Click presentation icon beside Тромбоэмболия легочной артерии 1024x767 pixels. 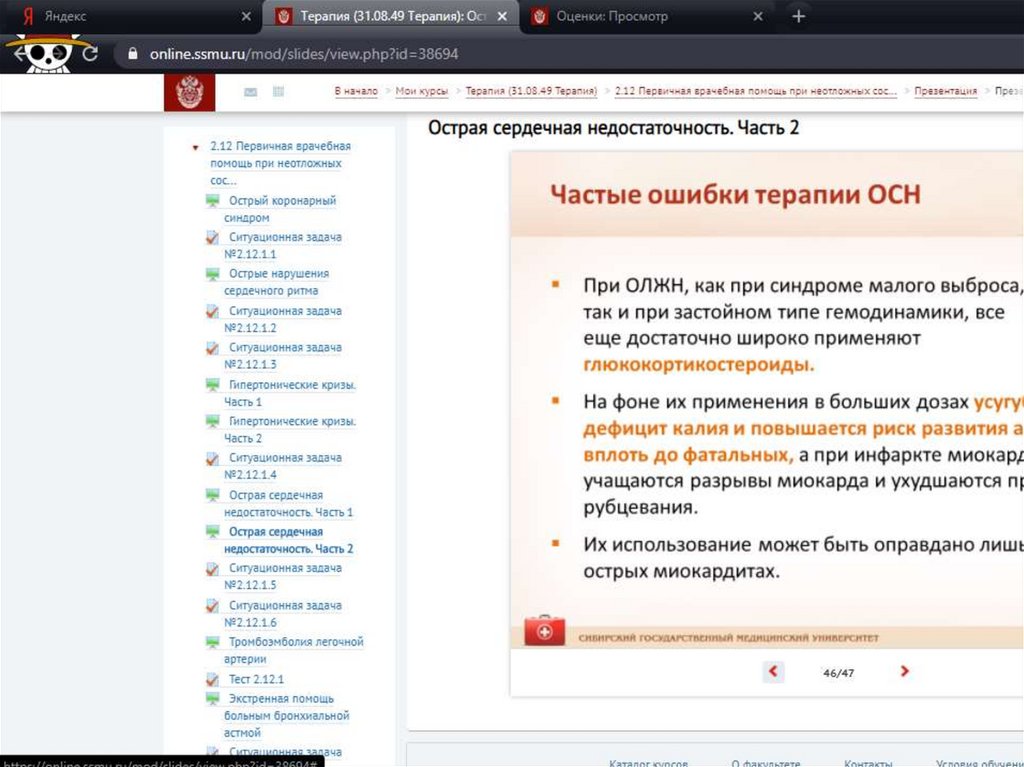coord(212,642)
